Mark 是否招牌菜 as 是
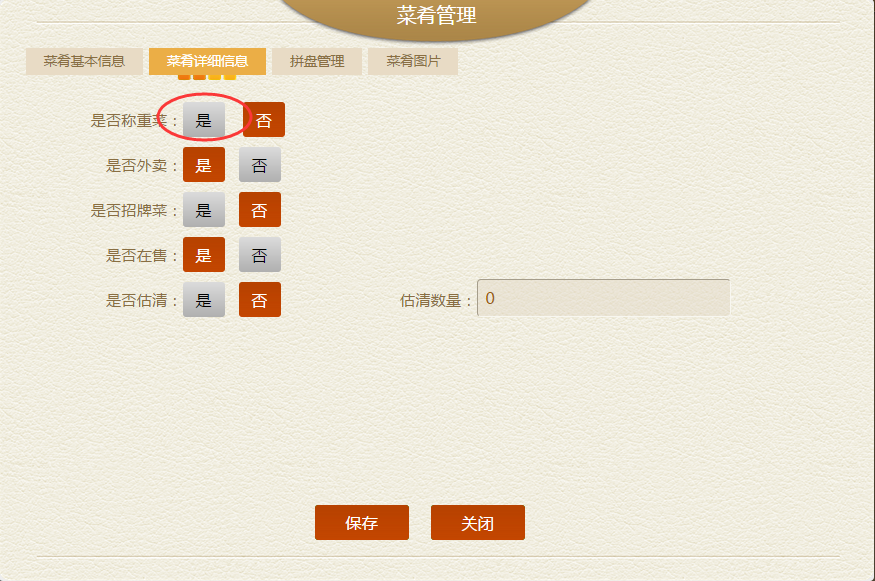 (204, 210)
